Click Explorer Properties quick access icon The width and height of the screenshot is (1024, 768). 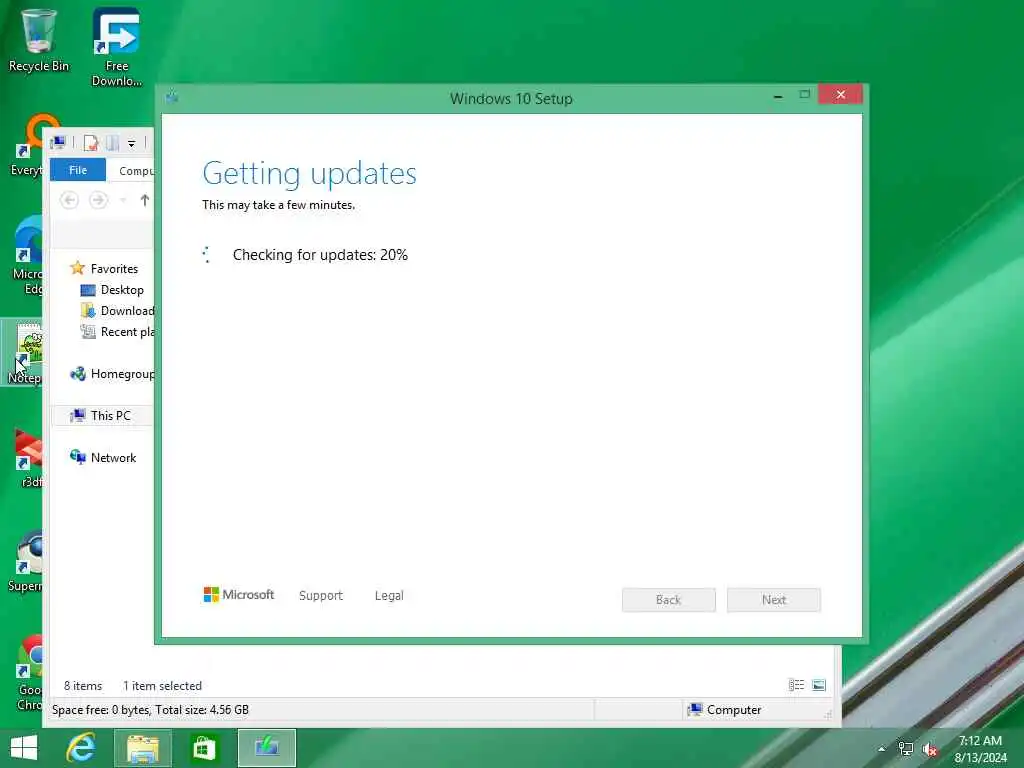pyautogui.click(x=91, y=142)
